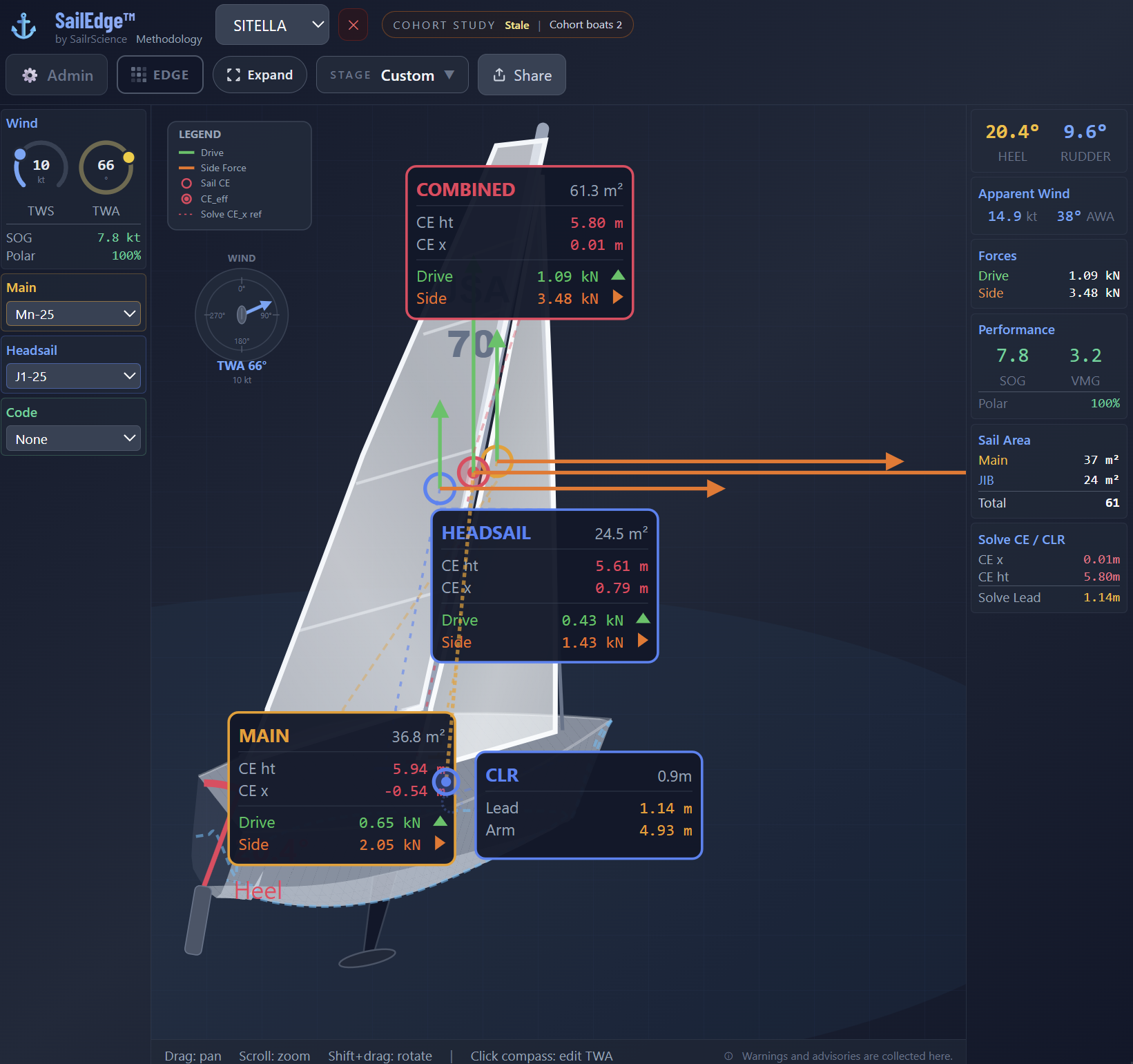
Task: Click the red Heel label on the hull
Action: (258, 891)
